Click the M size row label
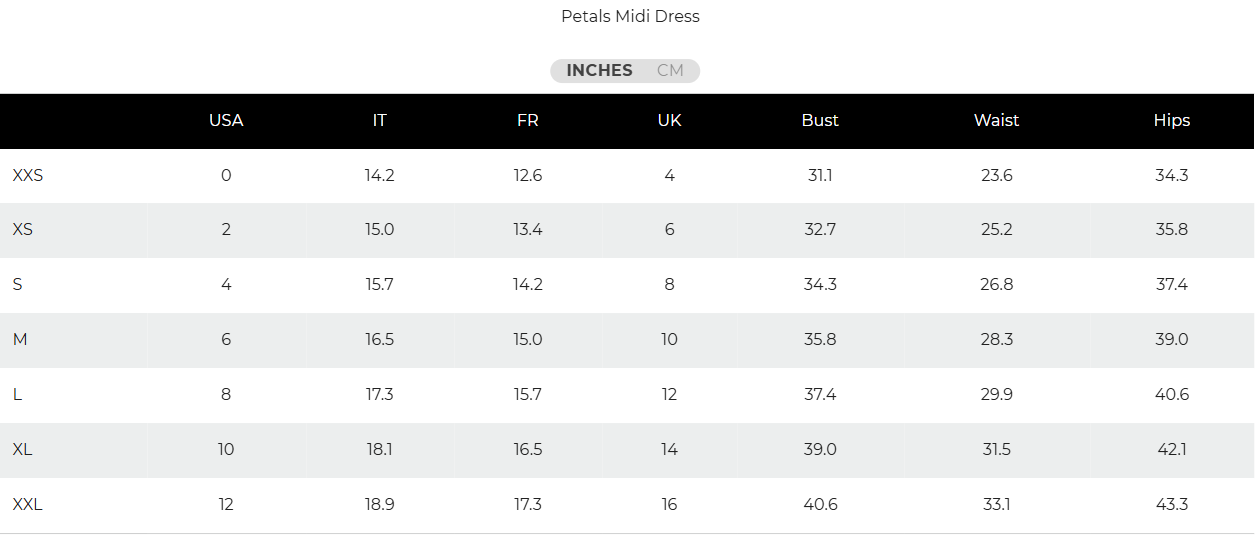 [20, 339]
